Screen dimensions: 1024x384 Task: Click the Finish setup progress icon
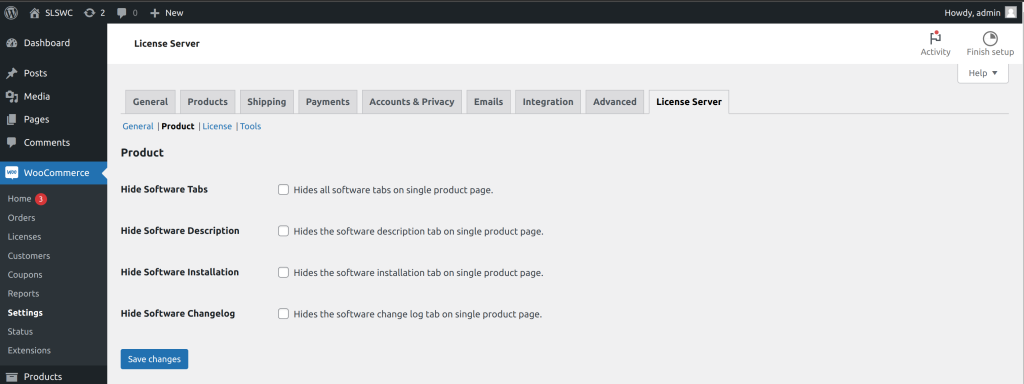click(990, 39)
